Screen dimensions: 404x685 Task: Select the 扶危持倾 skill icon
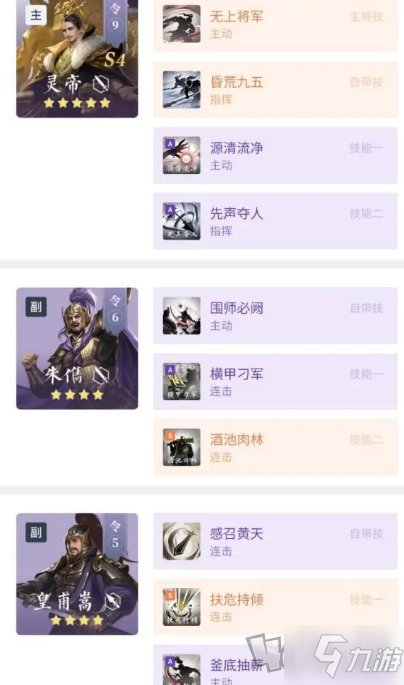tap(181, 607)
